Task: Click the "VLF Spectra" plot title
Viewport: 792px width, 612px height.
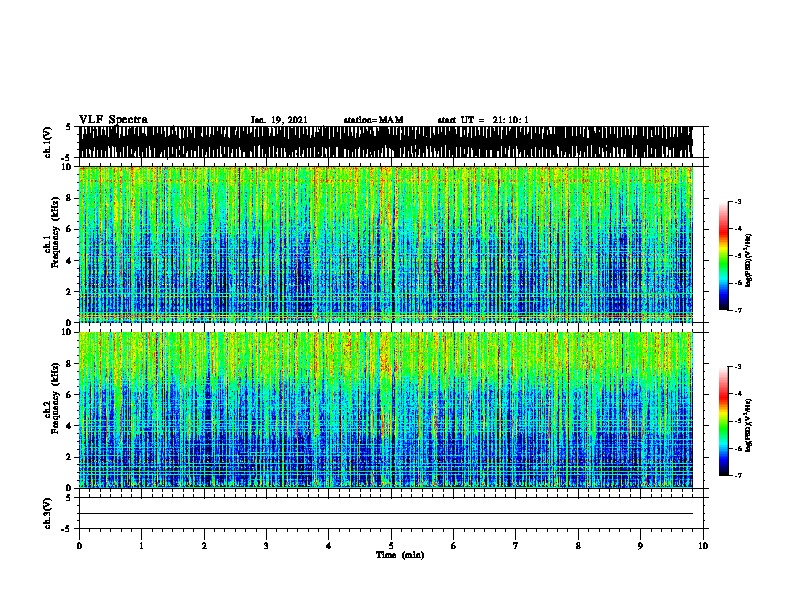Action: click(x=113, y=120)
